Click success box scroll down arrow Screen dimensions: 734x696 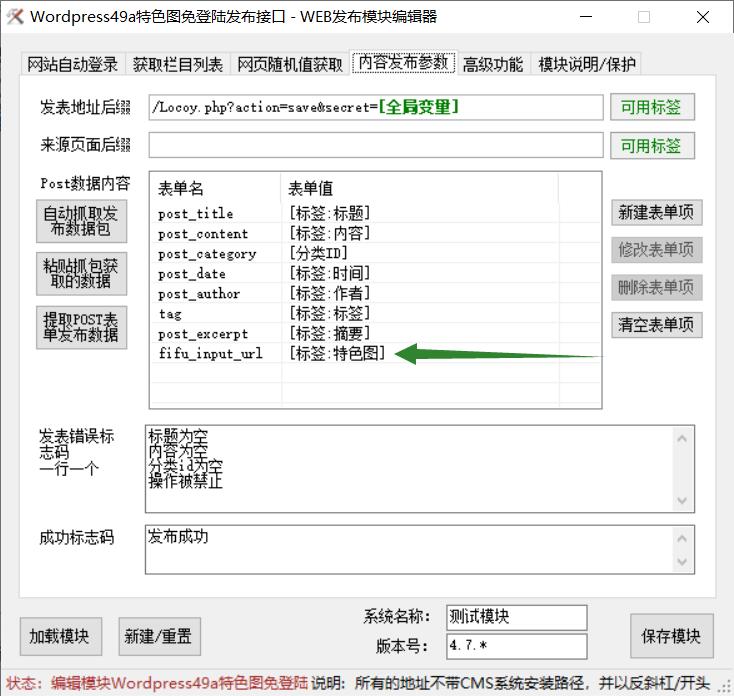[682, 561]
